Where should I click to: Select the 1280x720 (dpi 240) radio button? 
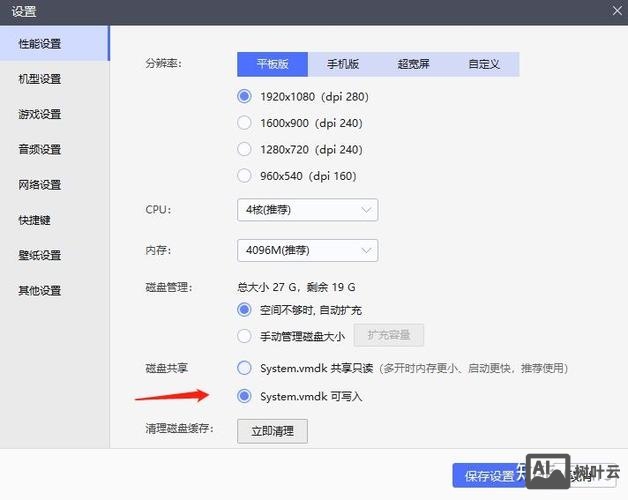click(244, 149)
